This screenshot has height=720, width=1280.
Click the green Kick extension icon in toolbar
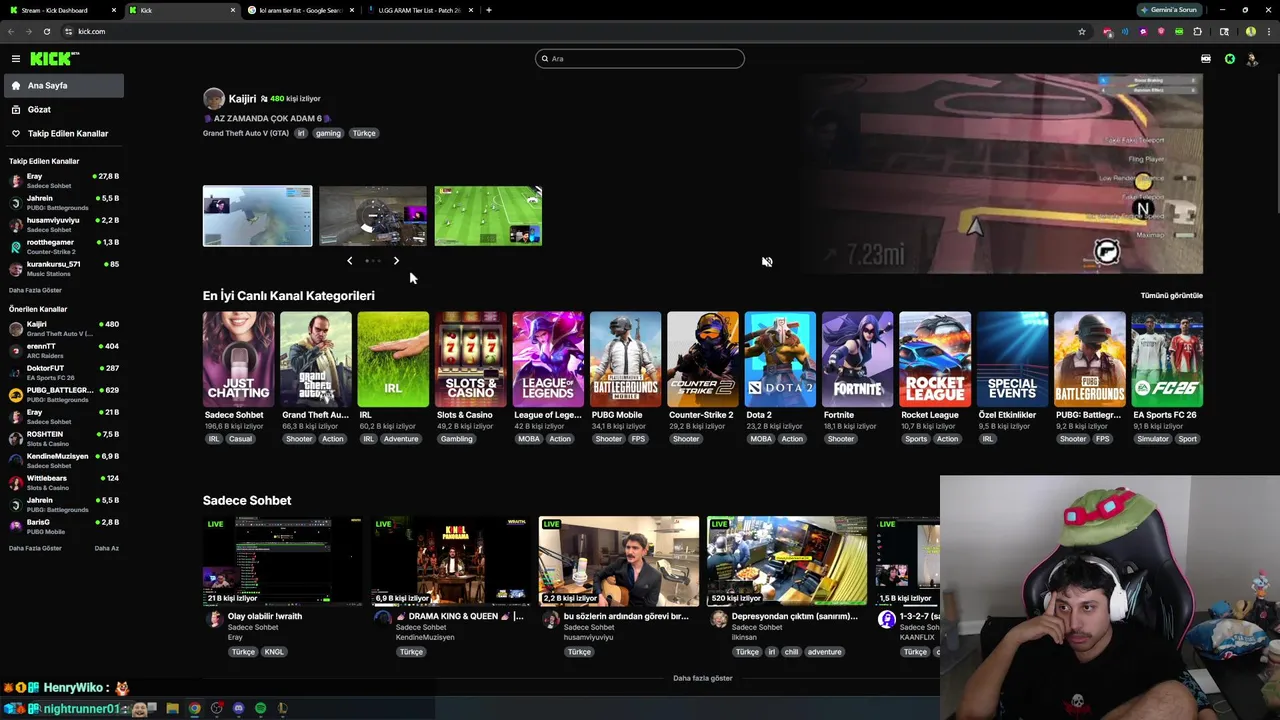point(1179,31)
